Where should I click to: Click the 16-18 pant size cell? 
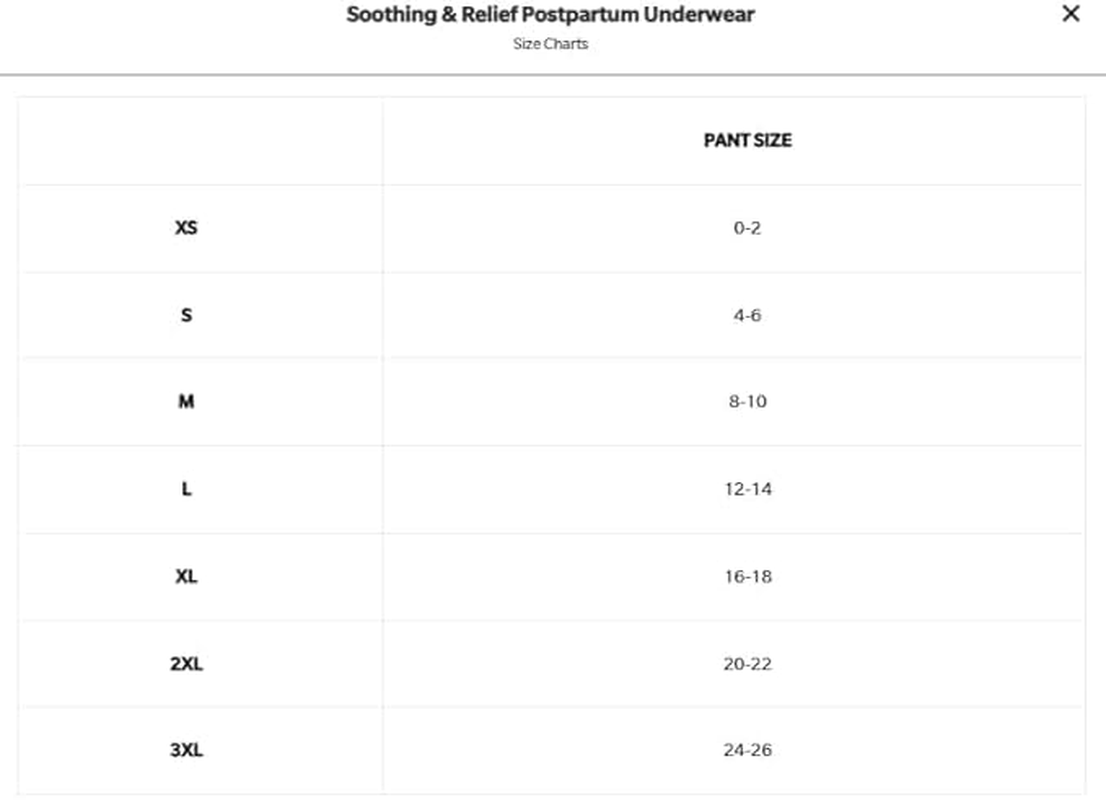(747, 577)
